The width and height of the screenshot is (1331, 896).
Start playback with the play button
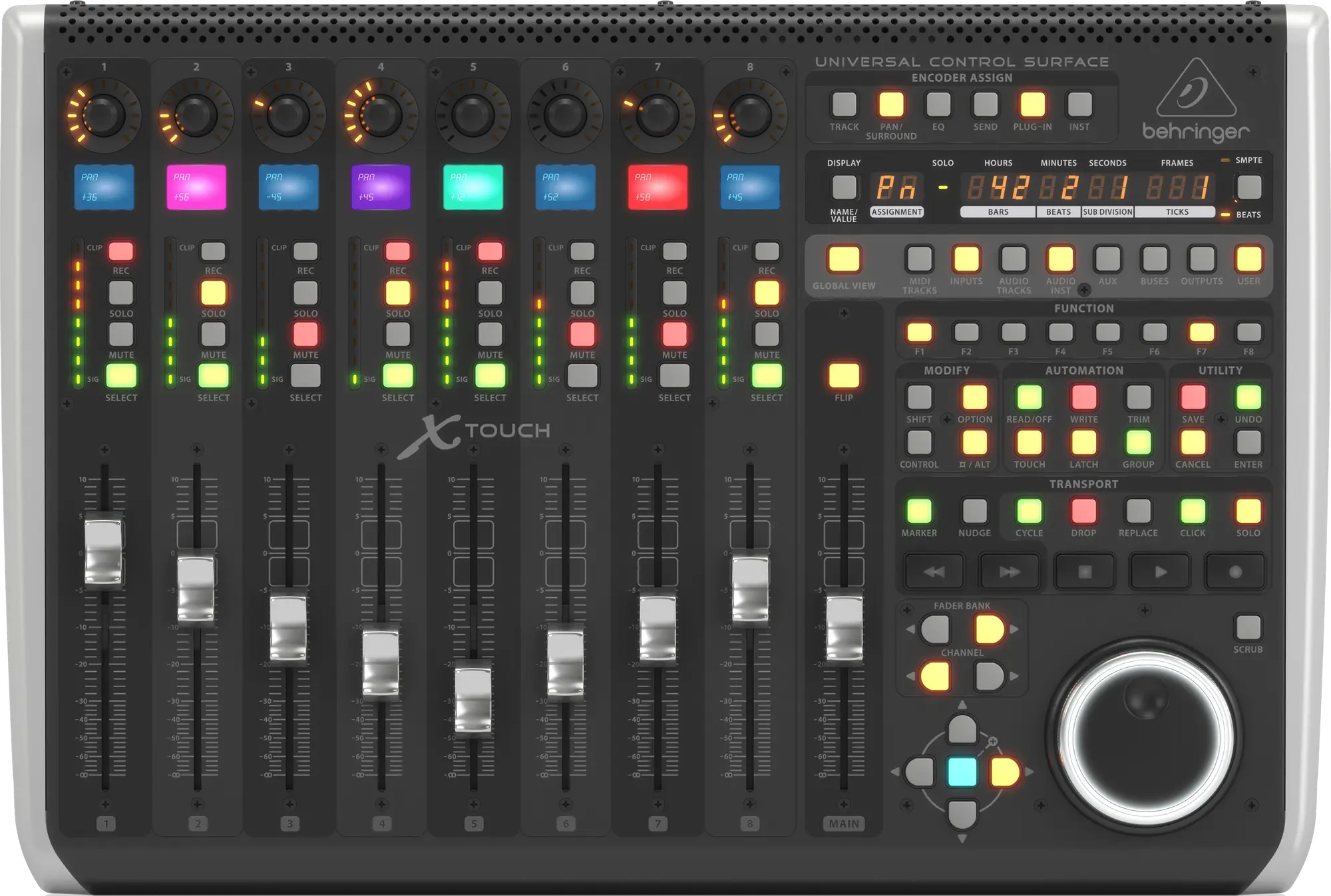1160,572
